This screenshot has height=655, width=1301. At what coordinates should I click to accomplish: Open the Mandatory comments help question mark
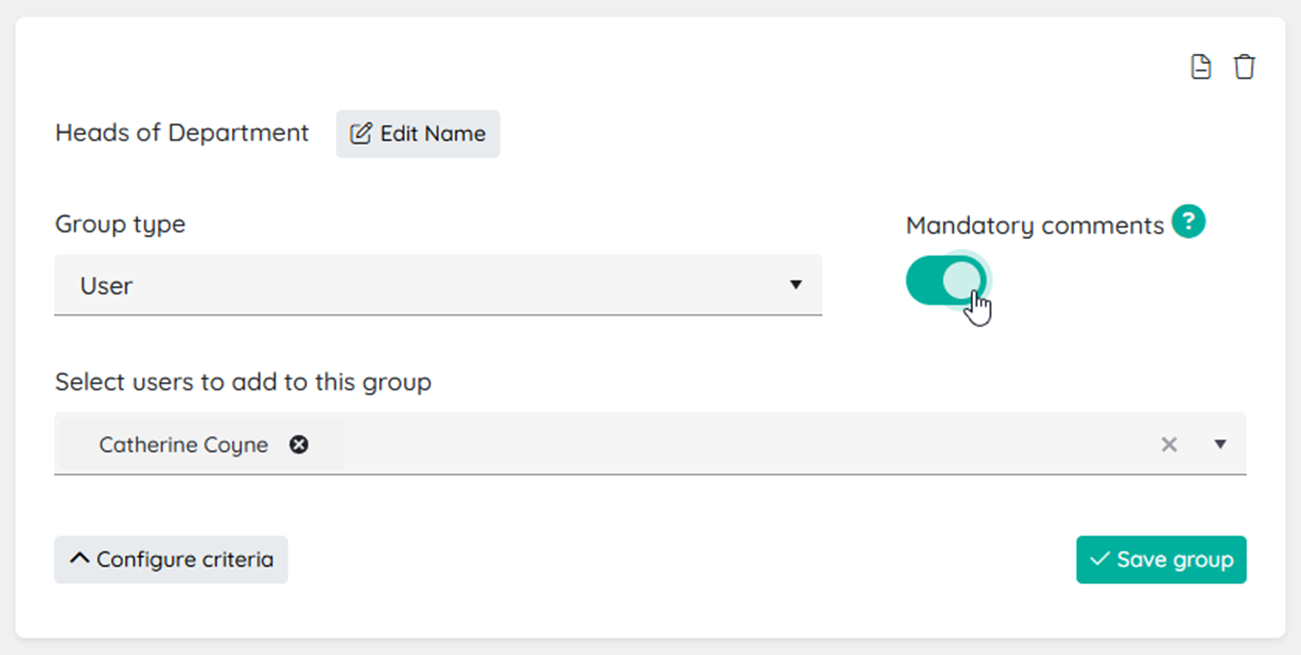[1188, 221]
